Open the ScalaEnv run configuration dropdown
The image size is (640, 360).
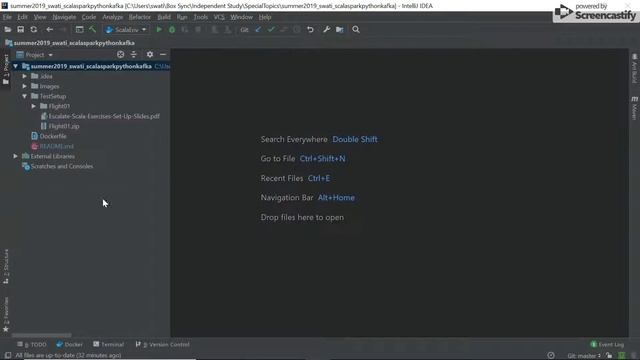point(126,30)
